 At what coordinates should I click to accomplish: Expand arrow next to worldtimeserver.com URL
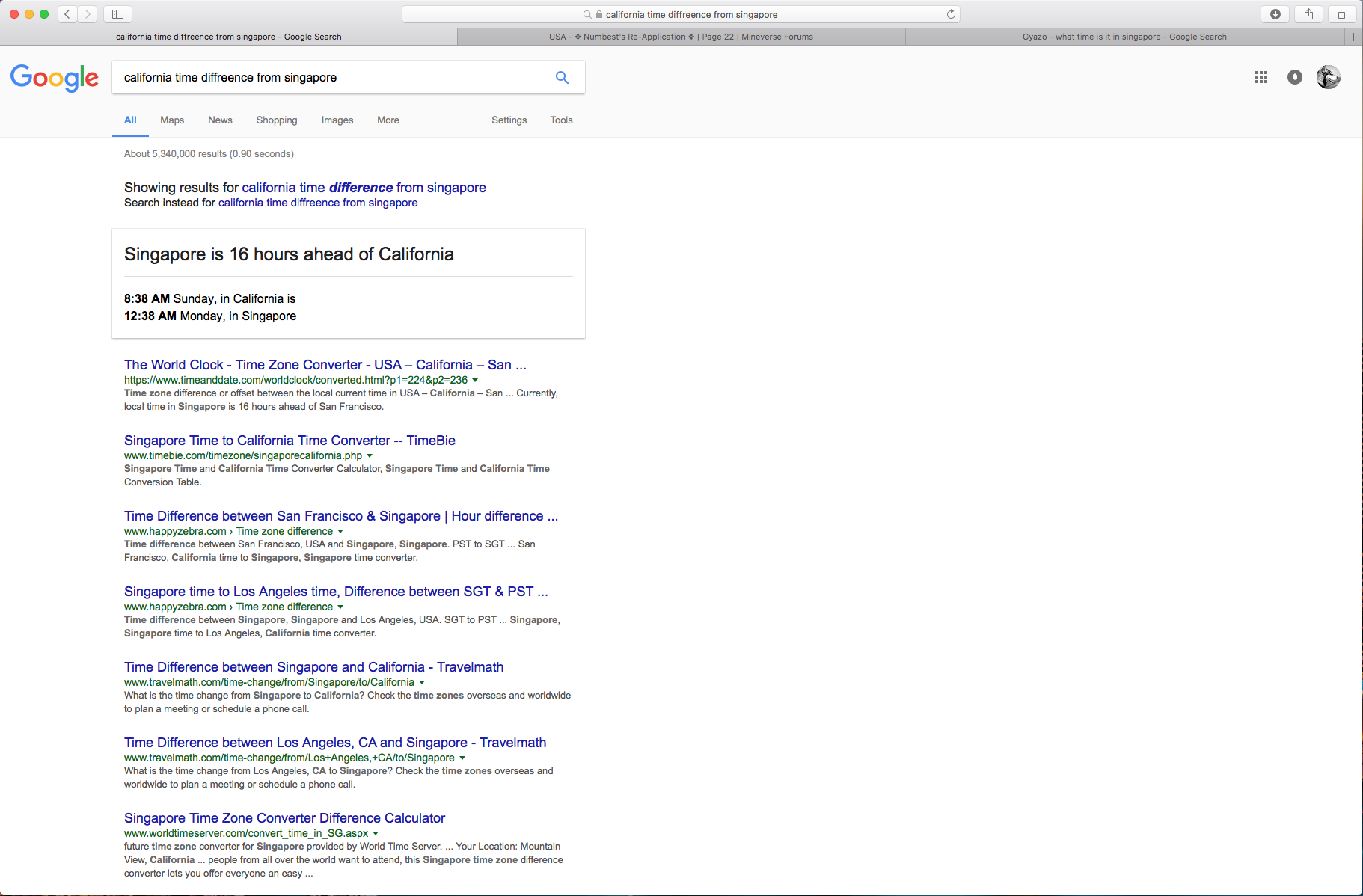[376, 834]
